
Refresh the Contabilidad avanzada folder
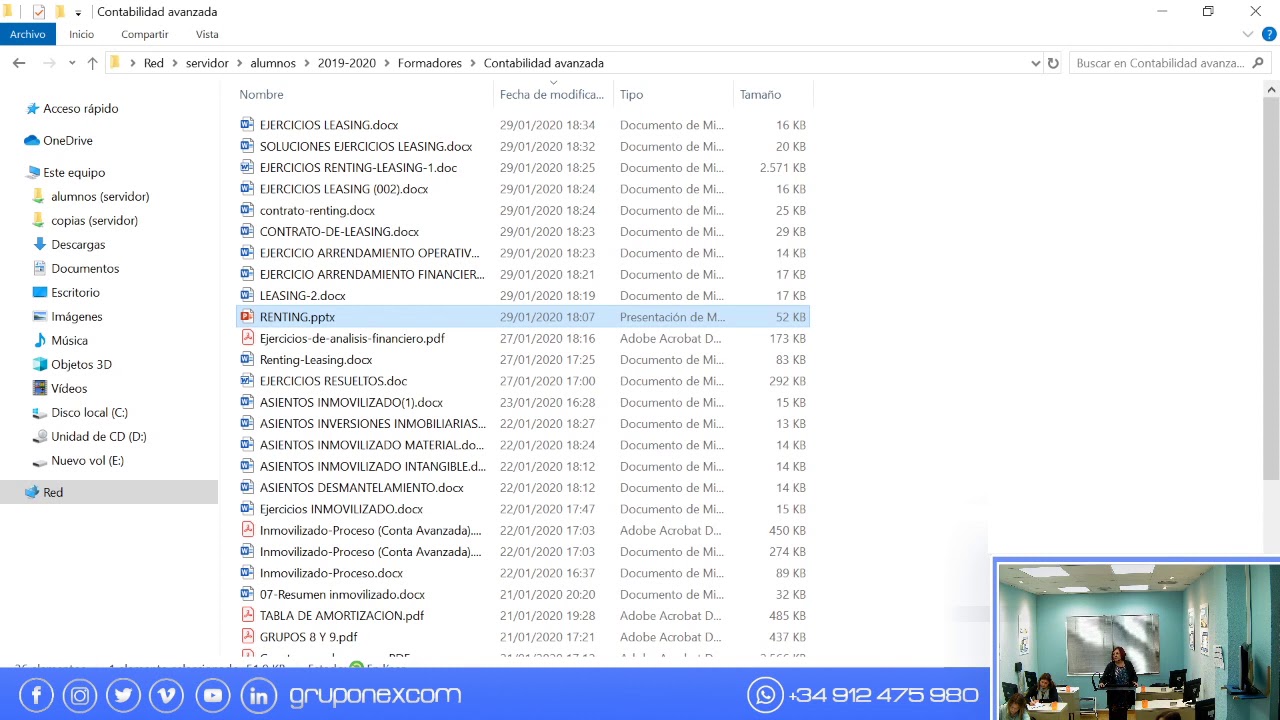1053,63
